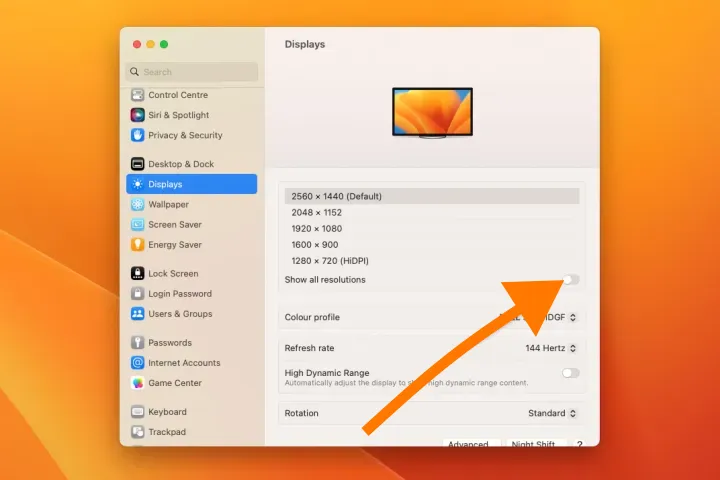Click the display monitor thumbnail
Screen dimensions: 720x480
point(432,113)
